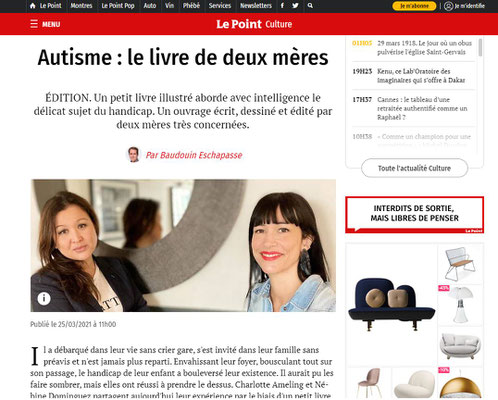The image size is (498, 400).
Task: Click the navy blue sofa product thumbnail
Action: coord(391,304)
